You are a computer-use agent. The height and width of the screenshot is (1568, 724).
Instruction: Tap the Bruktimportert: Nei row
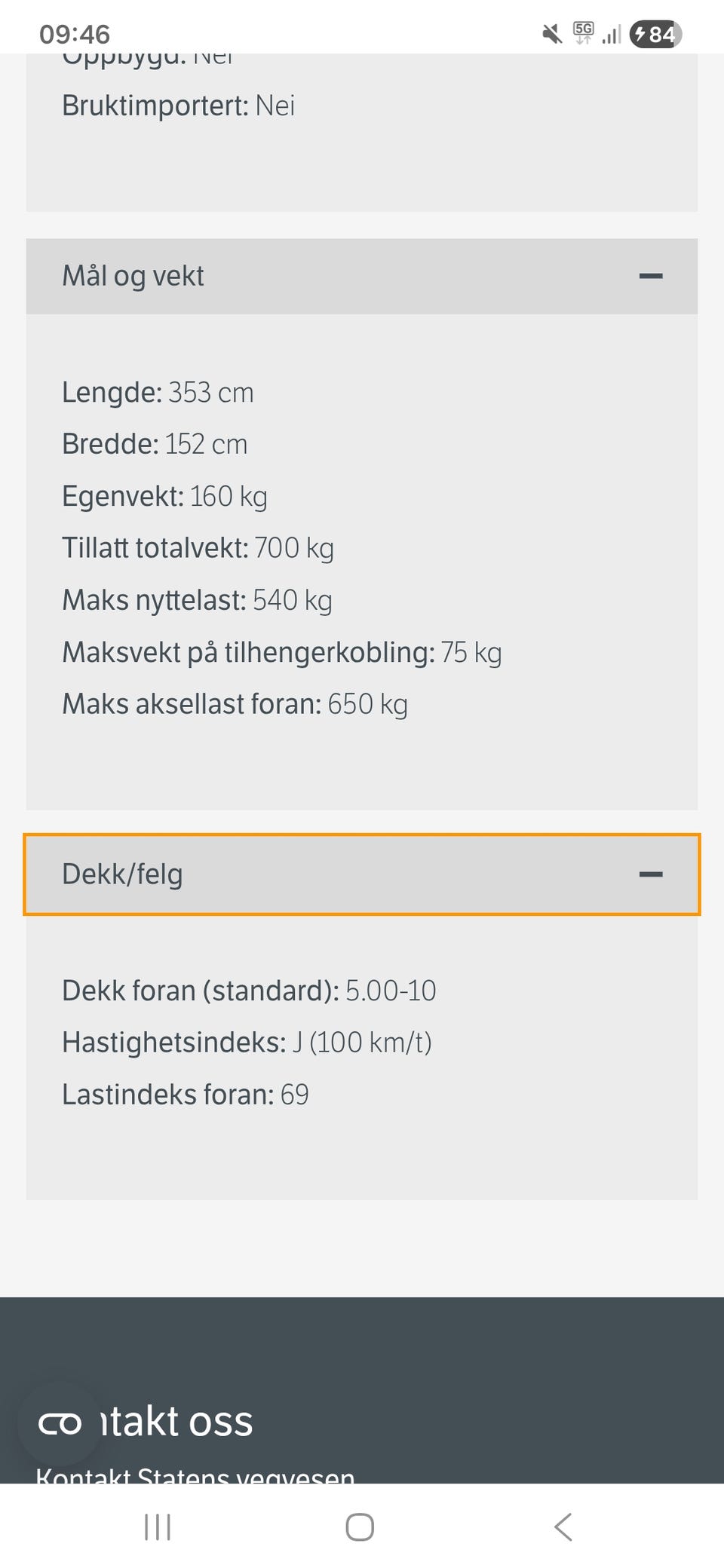(178, 106)
